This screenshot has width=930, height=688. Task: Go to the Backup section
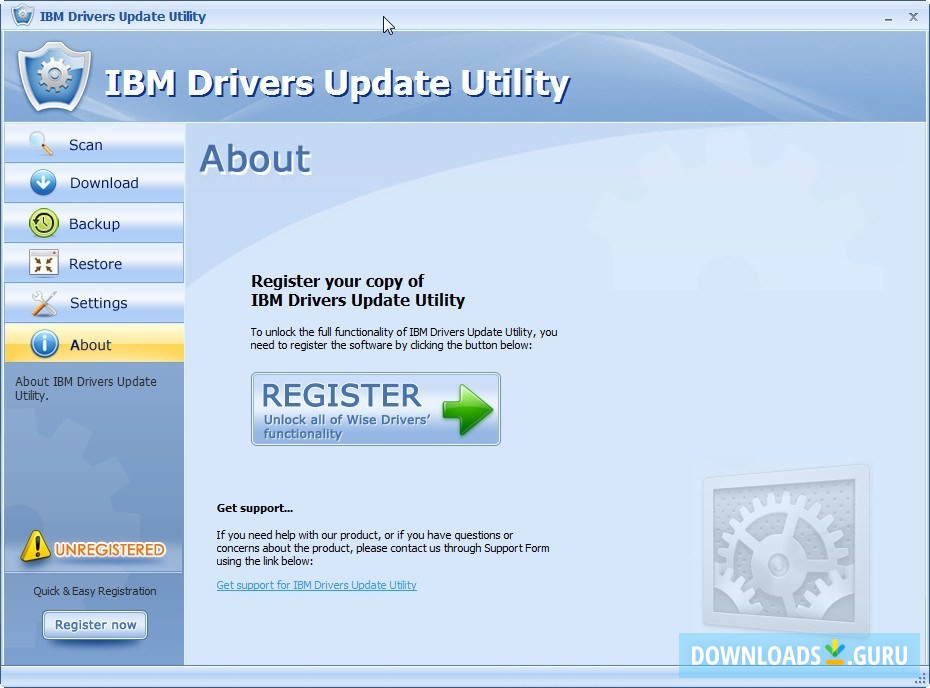pos(94,223)
